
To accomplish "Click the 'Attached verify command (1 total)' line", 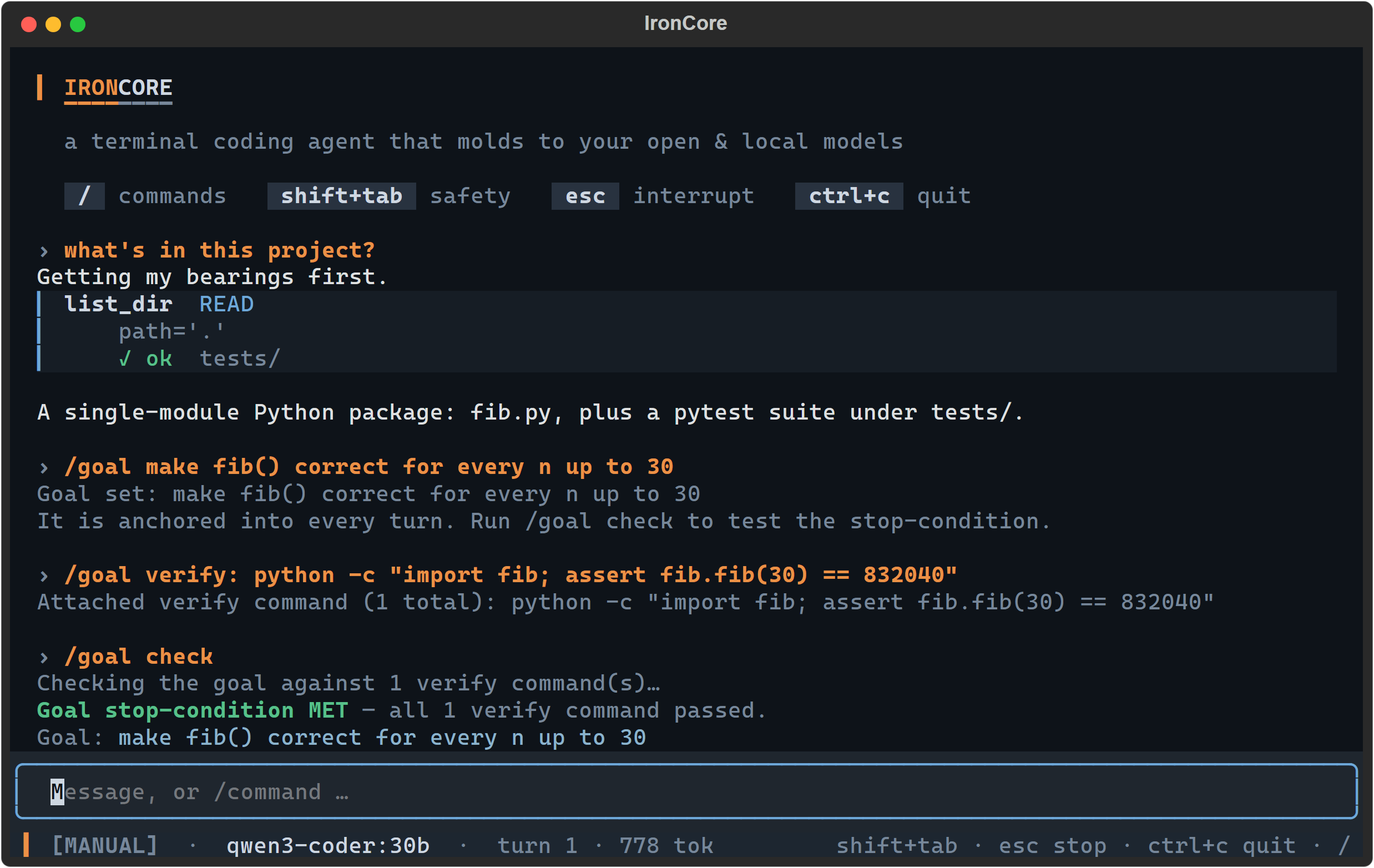I will point(625,602).
